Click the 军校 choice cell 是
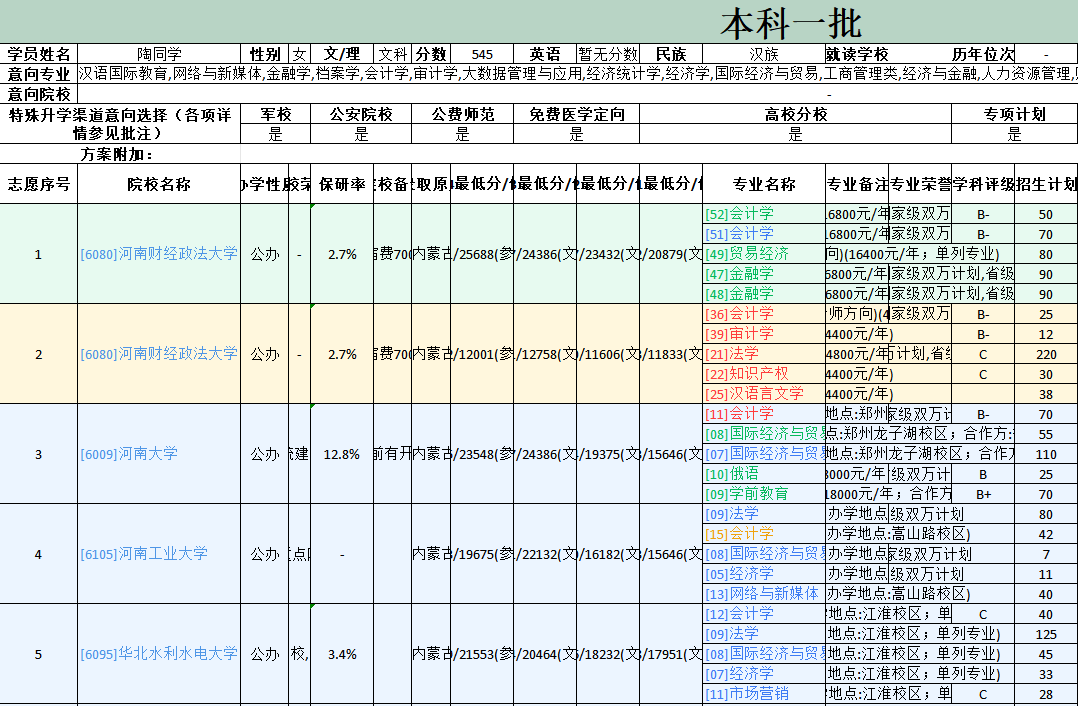The height and width of the screenshot is (706, 1078). pos(275,131)
